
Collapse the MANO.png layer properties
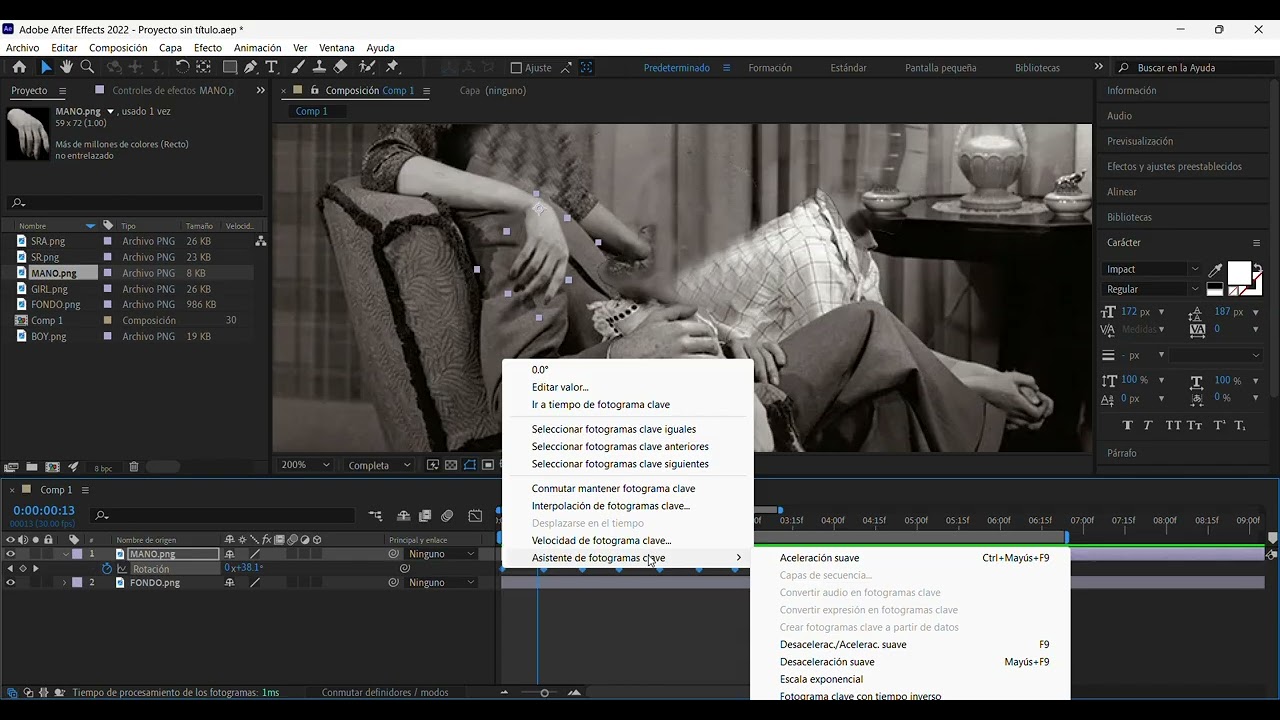click(65, 554)
